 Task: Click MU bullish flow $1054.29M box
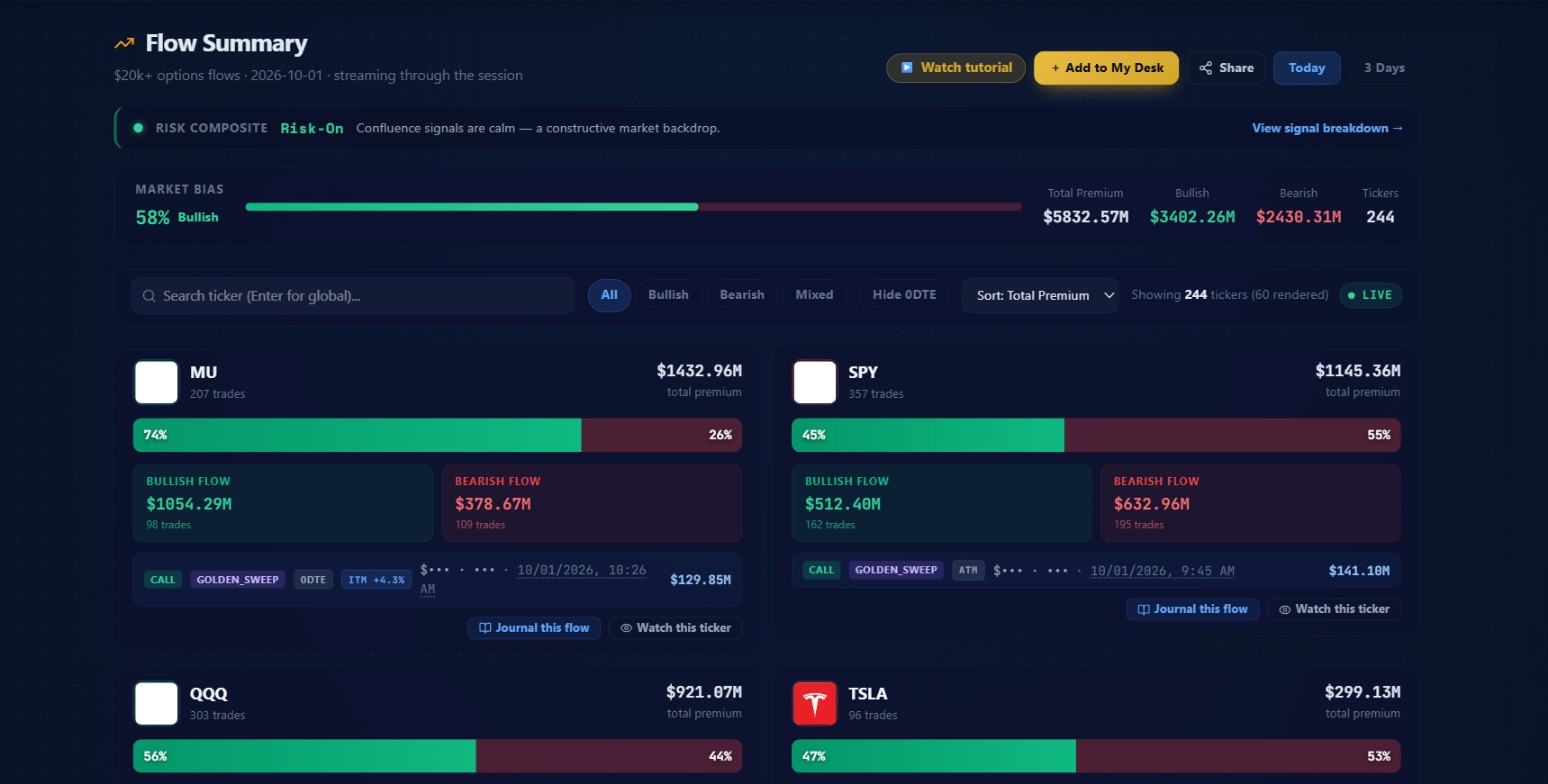[283, 503]
